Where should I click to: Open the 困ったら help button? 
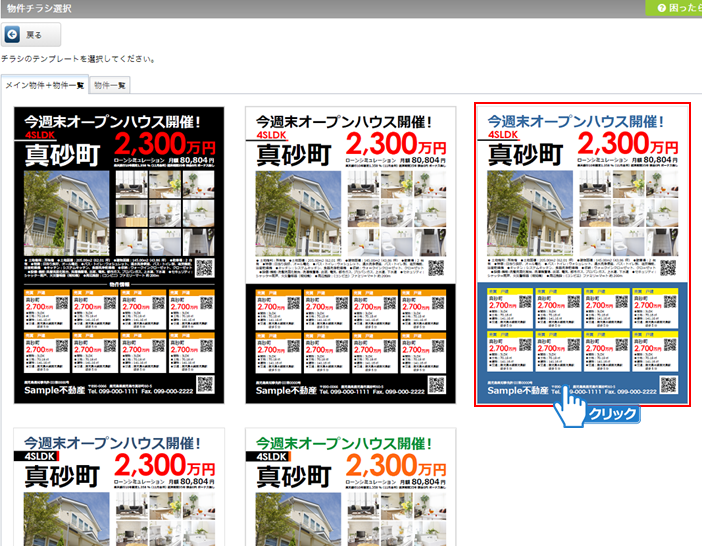tap(674, 8)
